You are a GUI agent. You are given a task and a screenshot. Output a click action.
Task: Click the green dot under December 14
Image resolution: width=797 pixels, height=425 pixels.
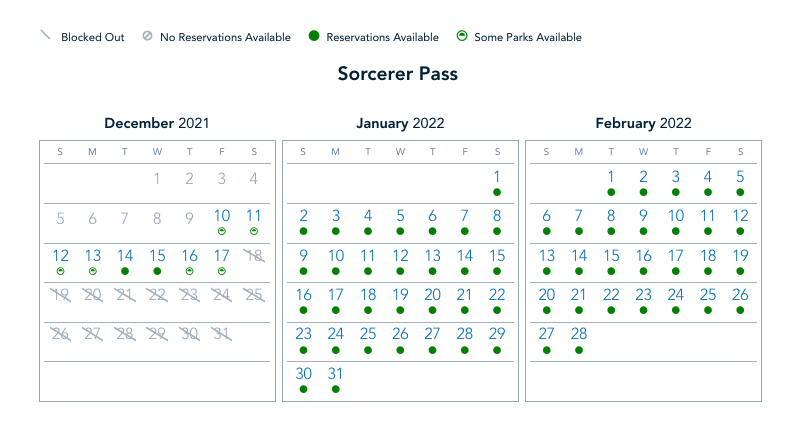[125, 271]
